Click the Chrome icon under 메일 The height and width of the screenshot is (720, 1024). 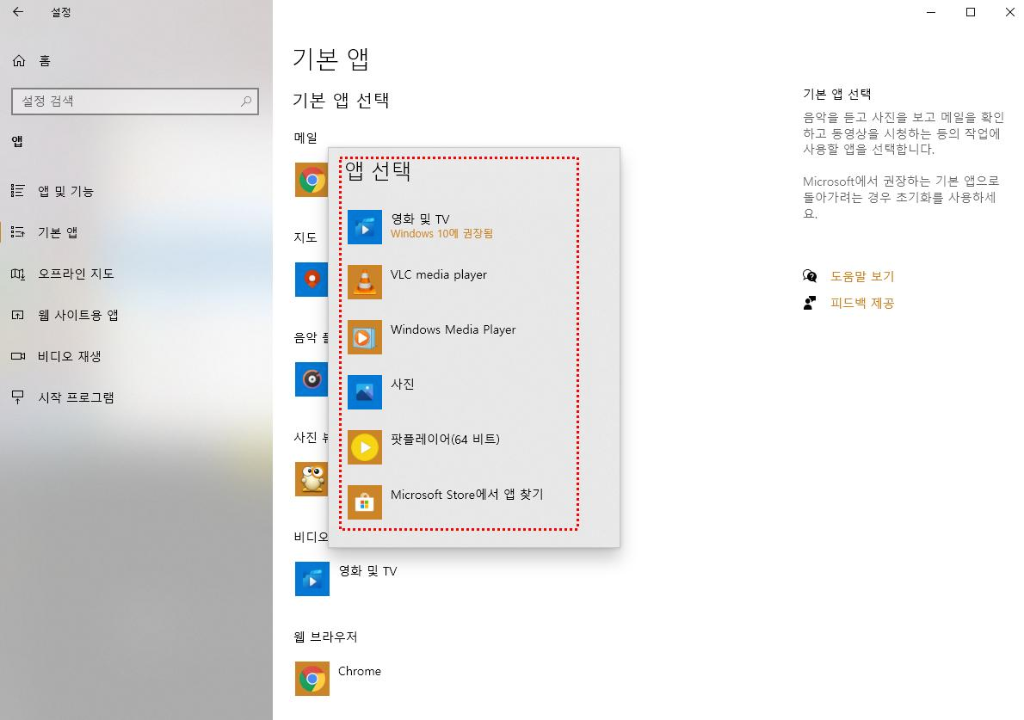click(x=312, y=180)
